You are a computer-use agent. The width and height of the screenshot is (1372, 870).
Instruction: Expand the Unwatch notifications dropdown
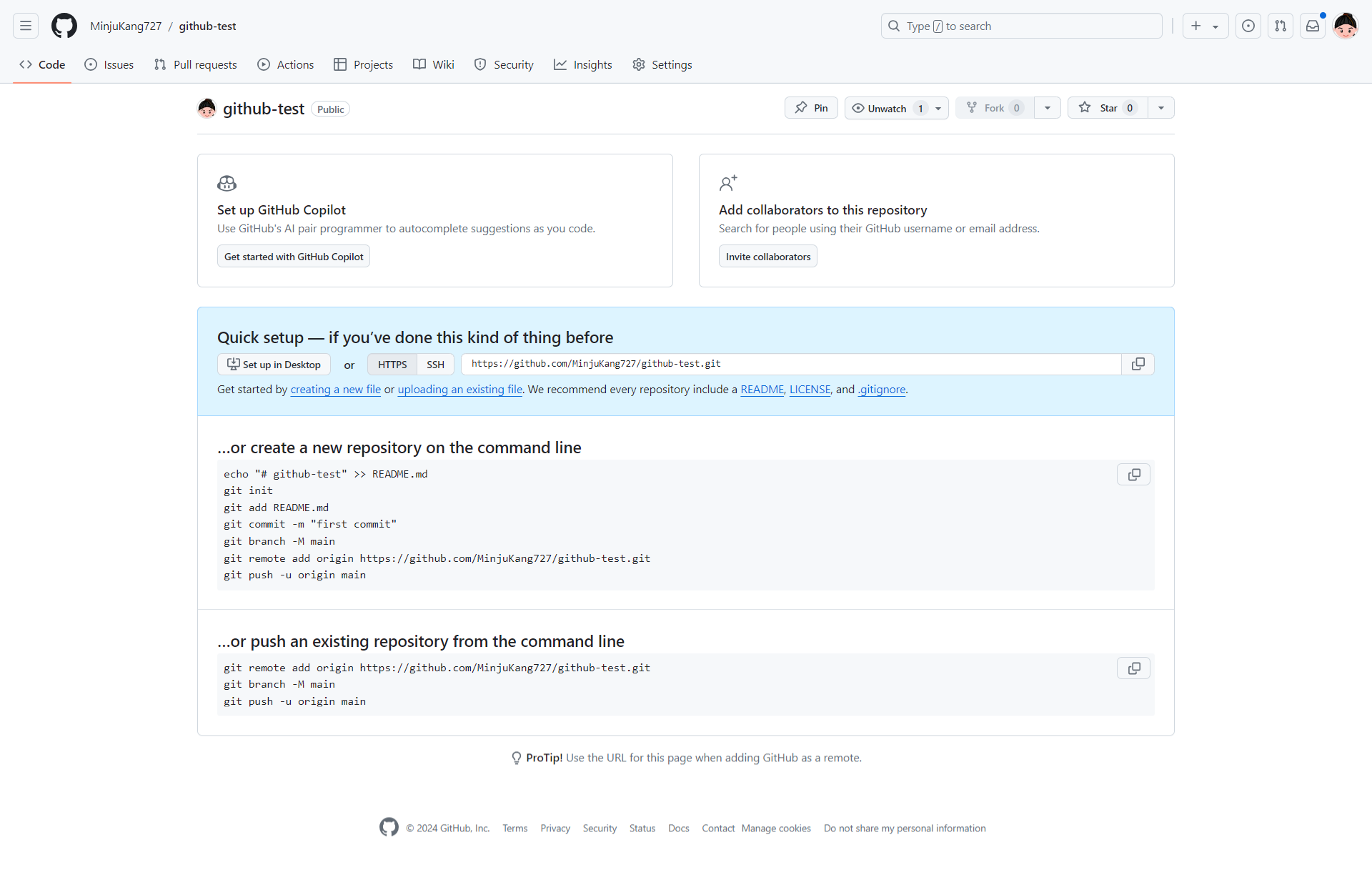pos(938,109)
